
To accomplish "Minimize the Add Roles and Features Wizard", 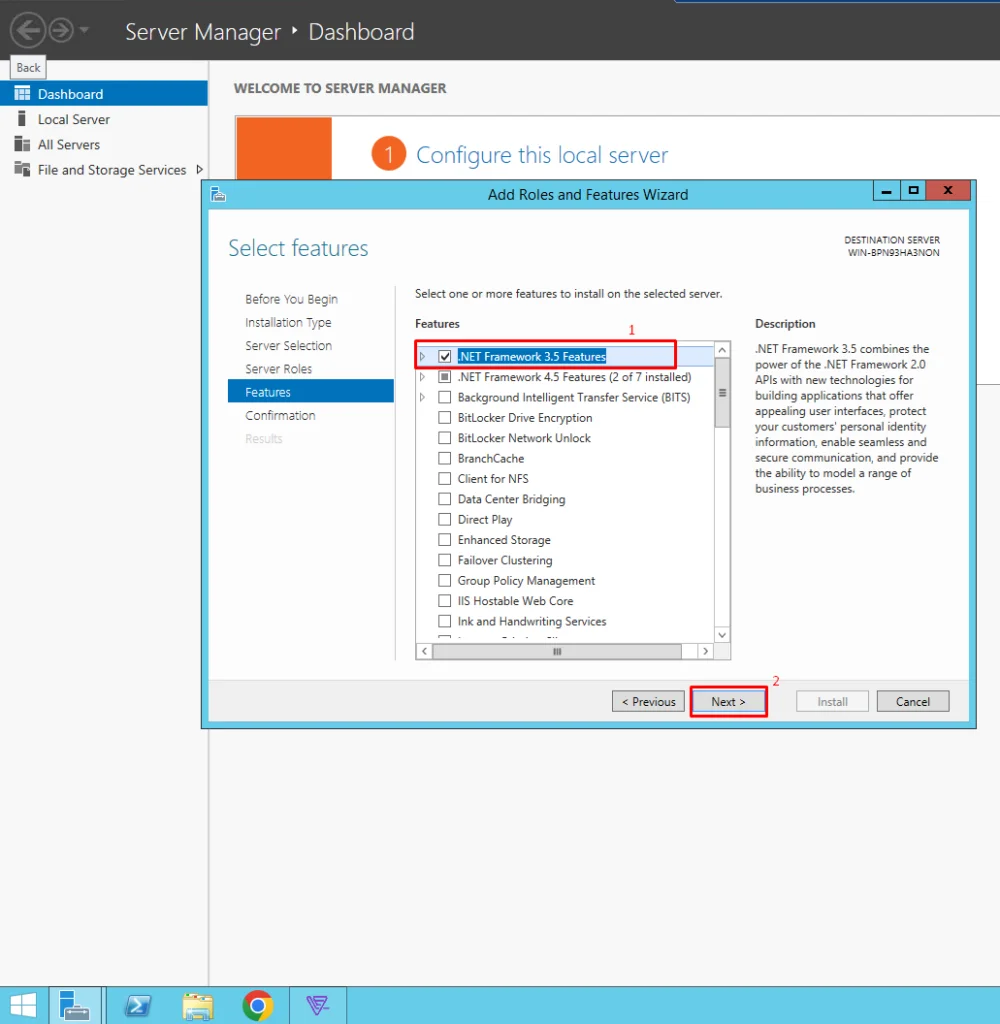I will coord(886,191).
